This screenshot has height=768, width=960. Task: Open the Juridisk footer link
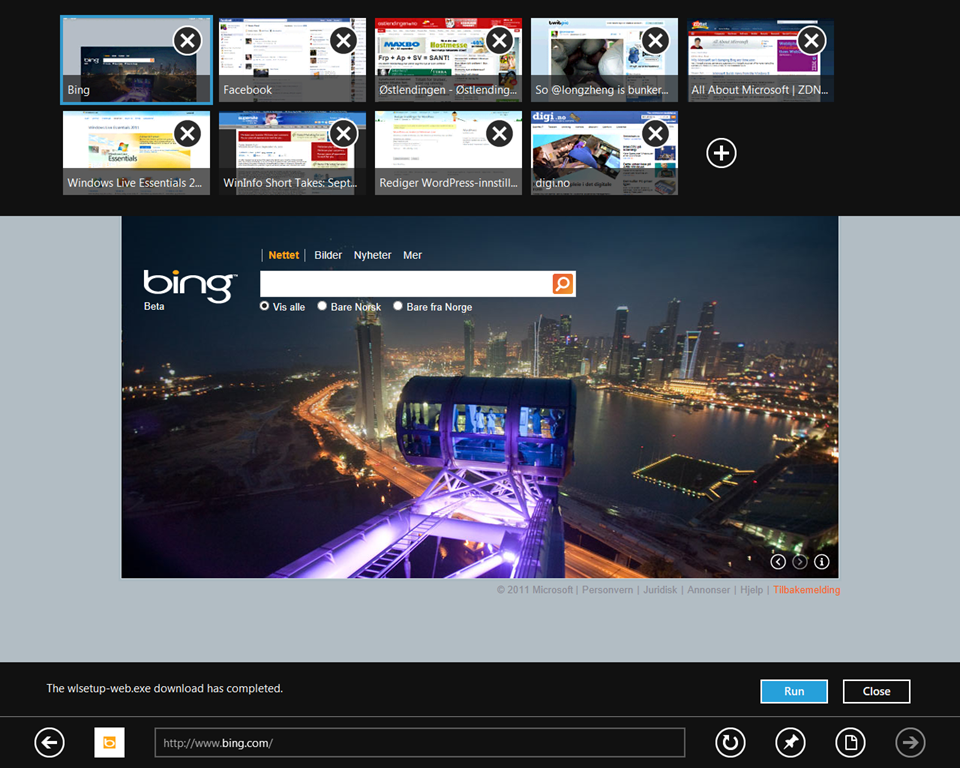(660, 590)
